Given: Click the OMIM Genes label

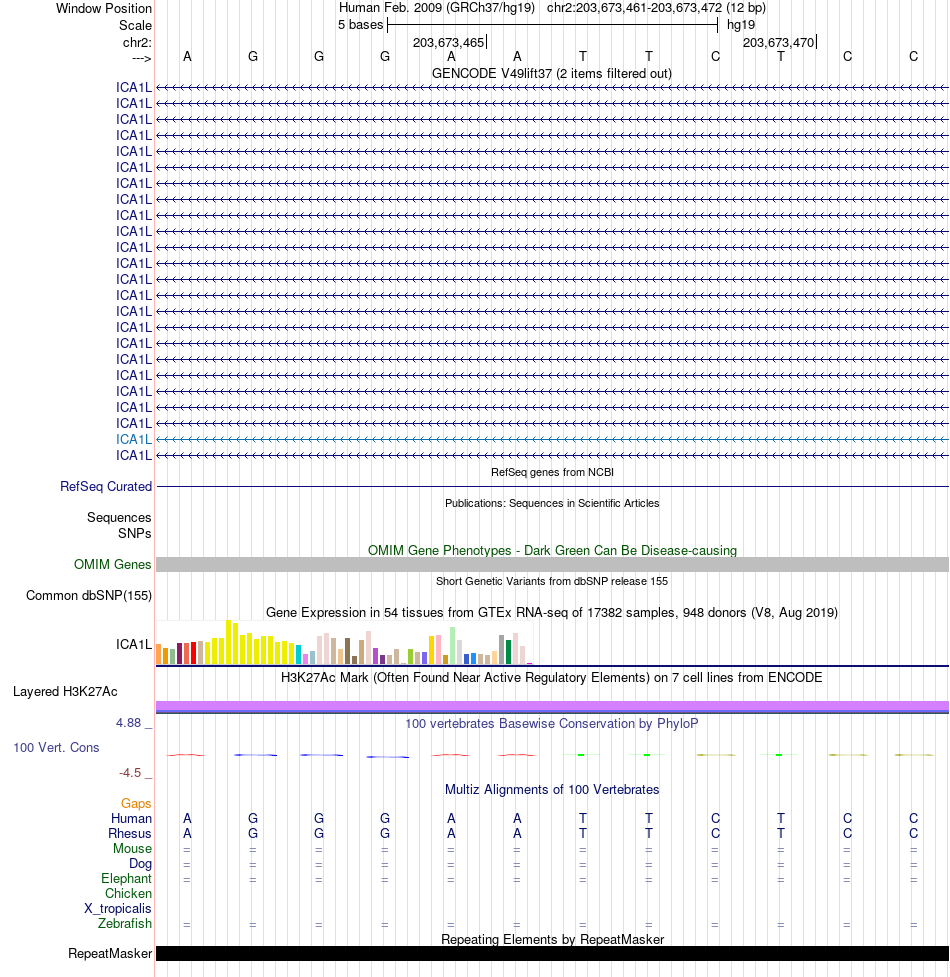Looking at the screenshot, I should [113, 565].
